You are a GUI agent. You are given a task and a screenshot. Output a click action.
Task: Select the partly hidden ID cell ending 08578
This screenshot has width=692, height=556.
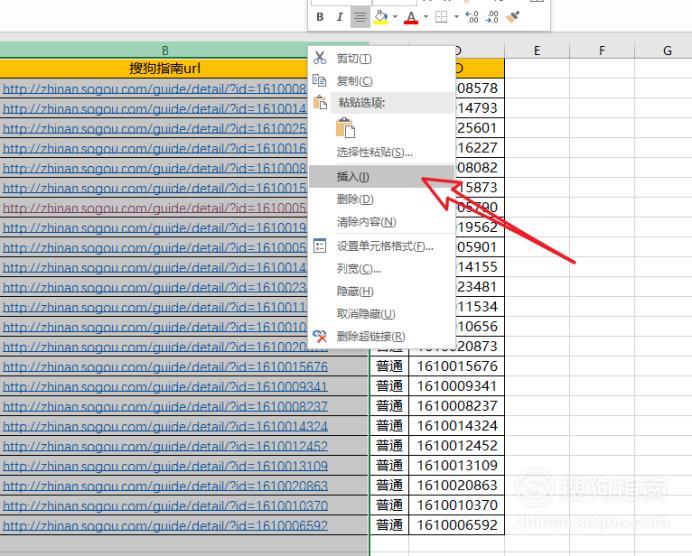(479, 88)
